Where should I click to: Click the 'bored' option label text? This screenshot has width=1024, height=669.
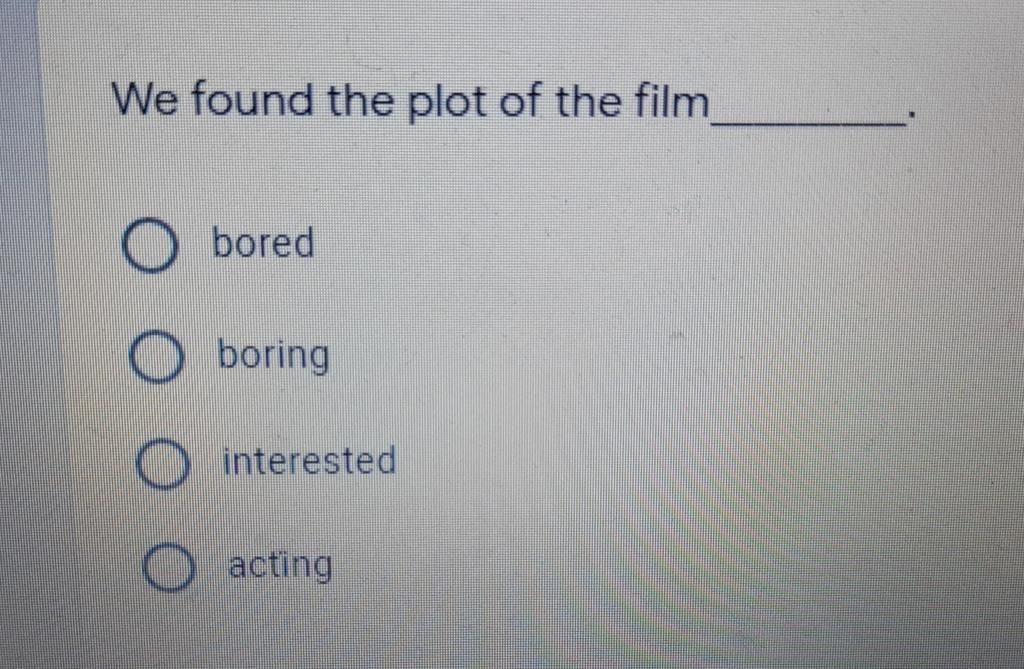263,242
